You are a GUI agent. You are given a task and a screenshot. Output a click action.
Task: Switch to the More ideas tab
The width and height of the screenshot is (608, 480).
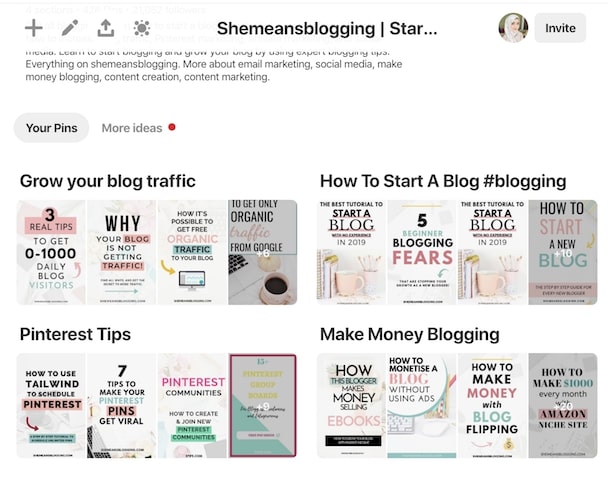coord(132,128)
